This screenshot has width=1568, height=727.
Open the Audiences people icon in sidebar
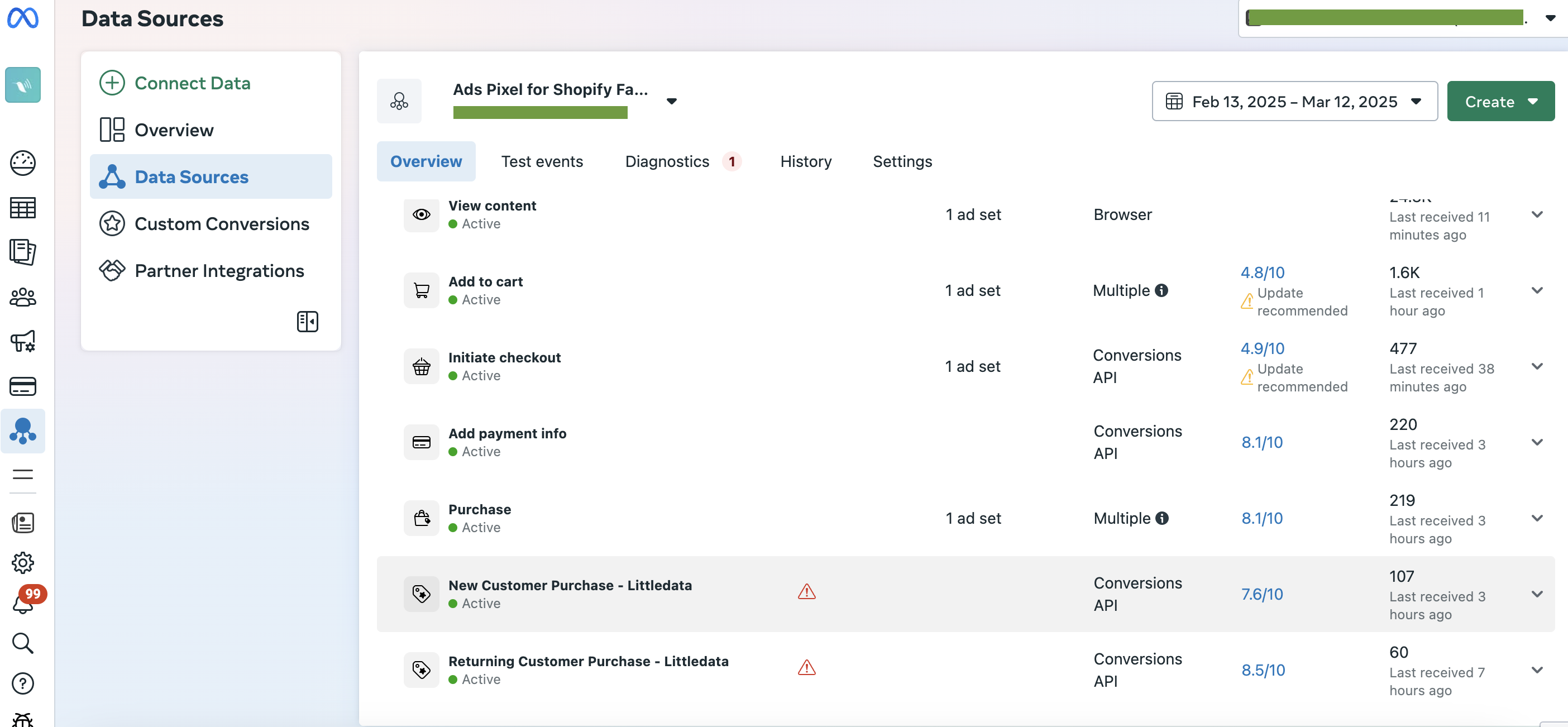coord(22,297)
